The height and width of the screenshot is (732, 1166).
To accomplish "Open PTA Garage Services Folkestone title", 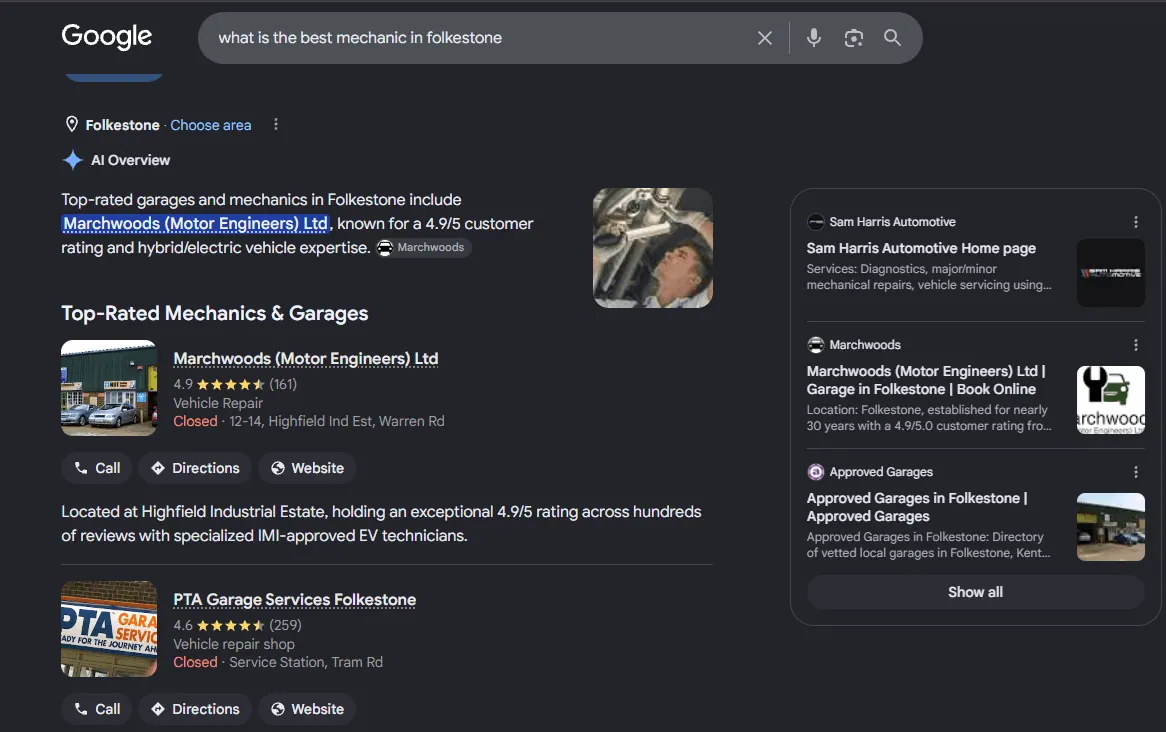I will tap(294, 600).
